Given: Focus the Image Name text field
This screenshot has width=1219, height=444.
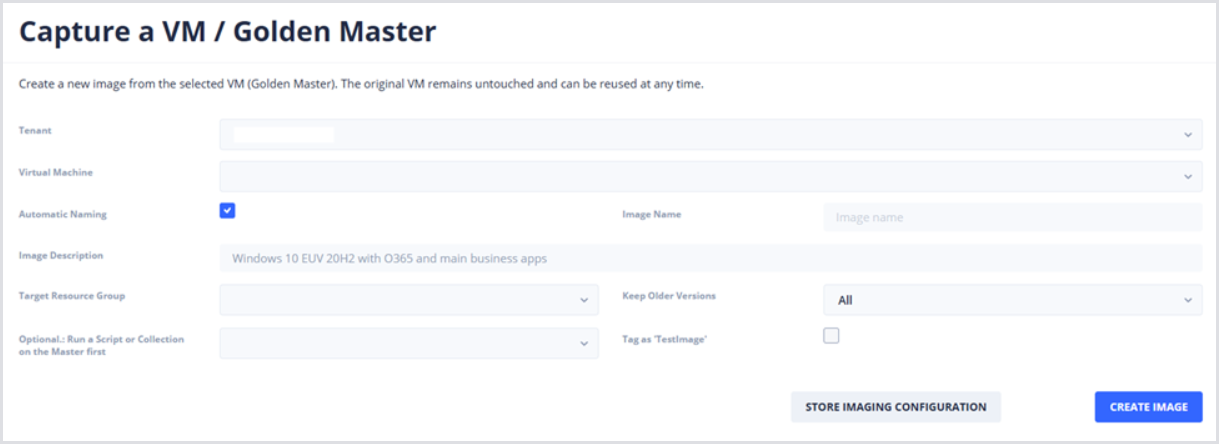Looking at the screenshot, I should click(x=1012, y=217).
